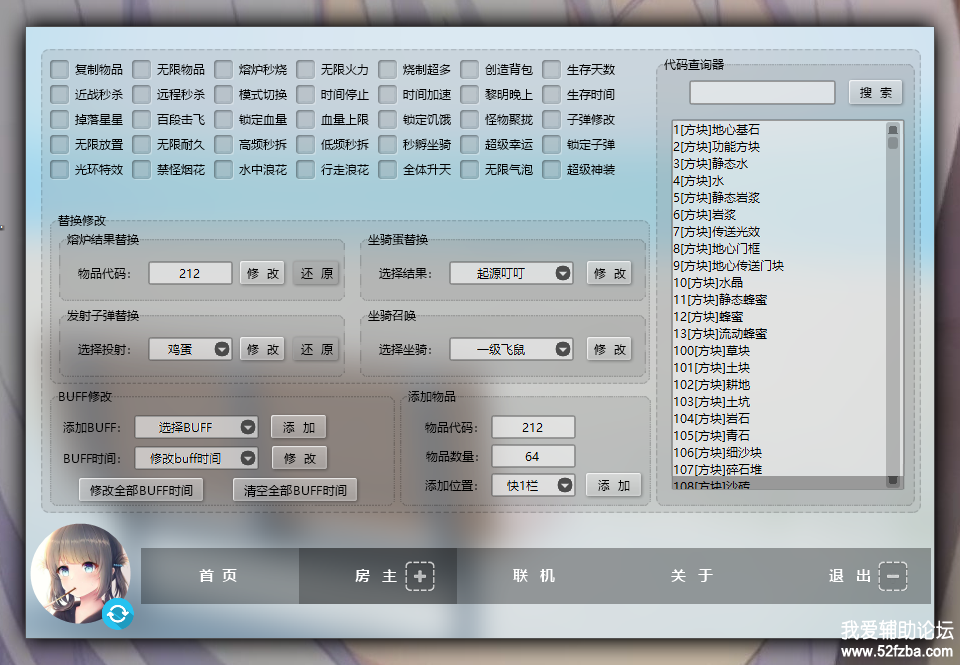Select list item 10[方块]水晶
This screenshot has height=665, width=960.
pyautogui.click(x=779, y=282)
